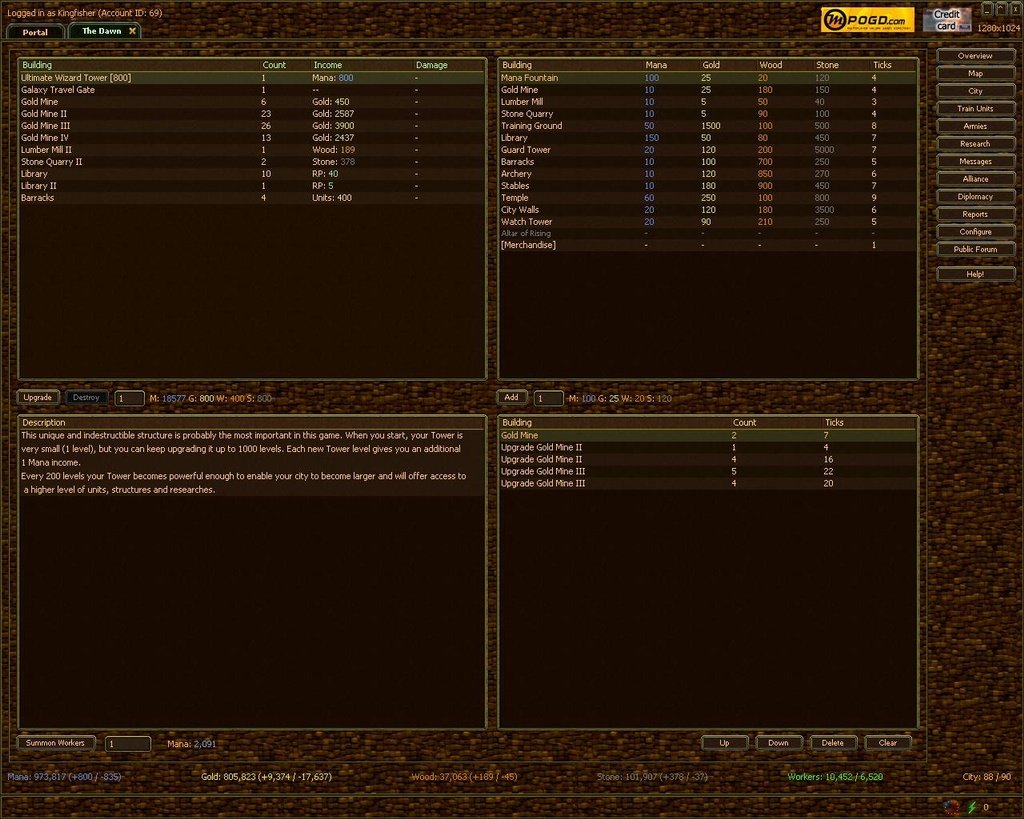Open the Diplomacy page
The height and width of the screenshot is (819, 1024).
click(x=975, y=197)
